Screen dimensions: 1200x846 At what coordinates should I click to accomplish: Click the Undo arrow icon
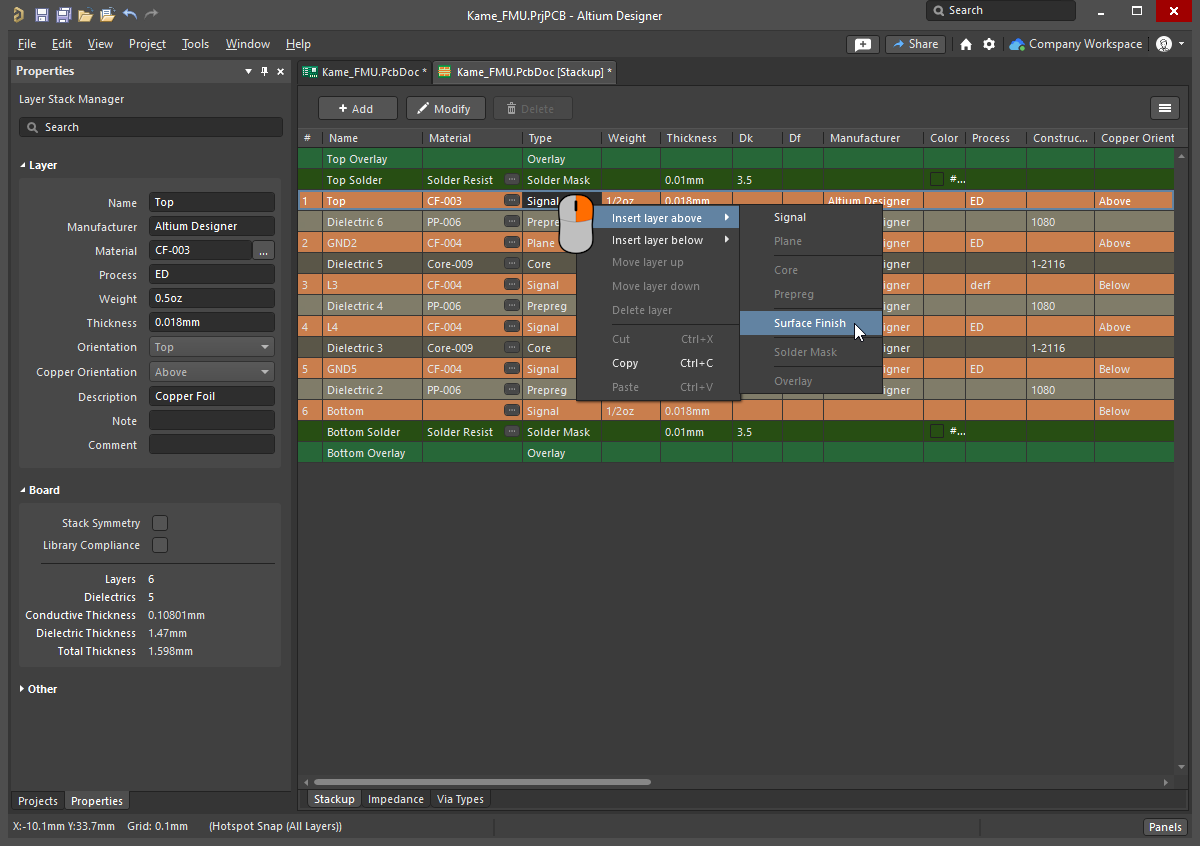pos(130,15)
